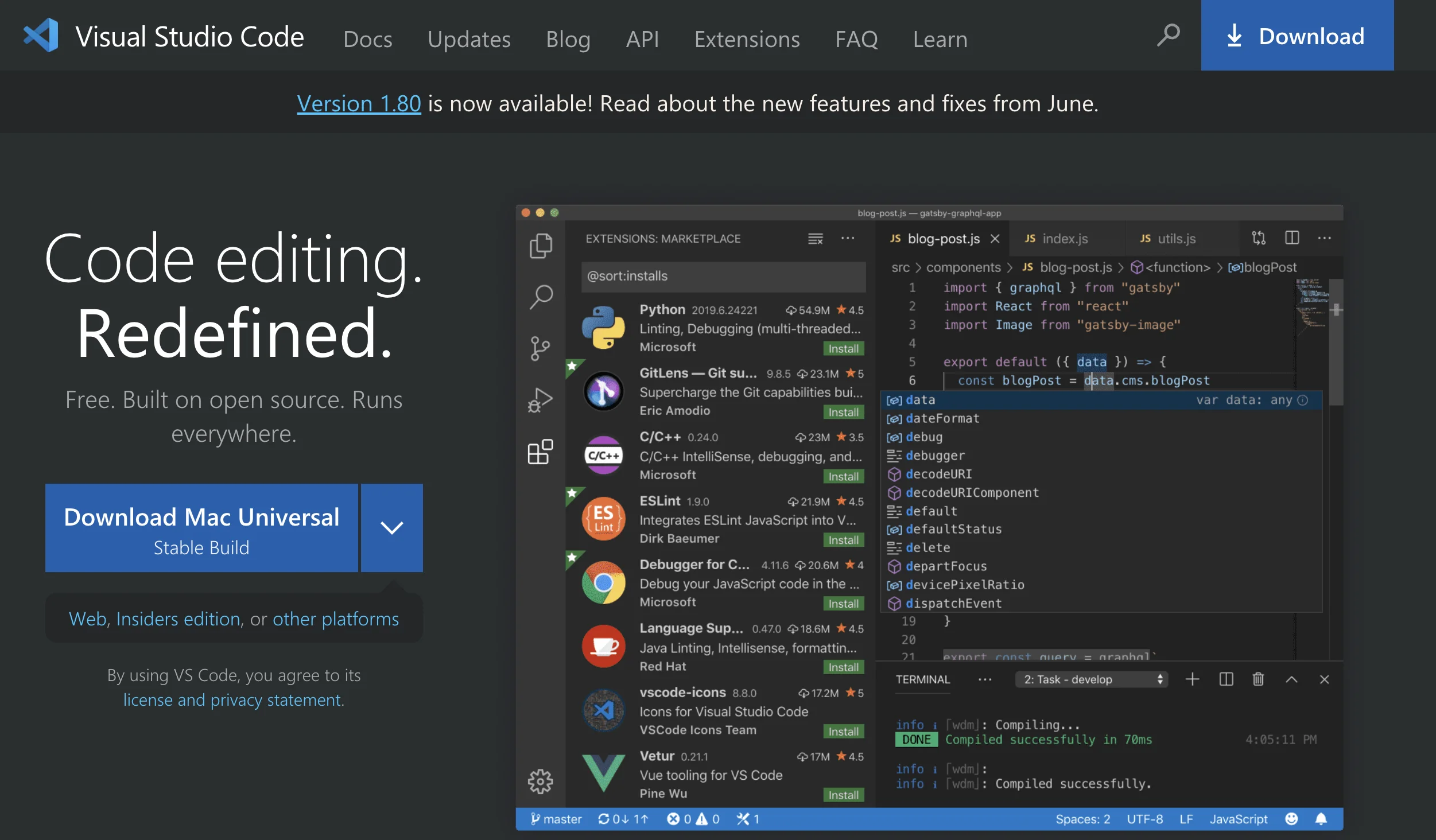The height and width of the screenshot is (840, 1436).
Task: Click the GitLens extension icon
Action: pyautogui.click(x=603, y=391)
